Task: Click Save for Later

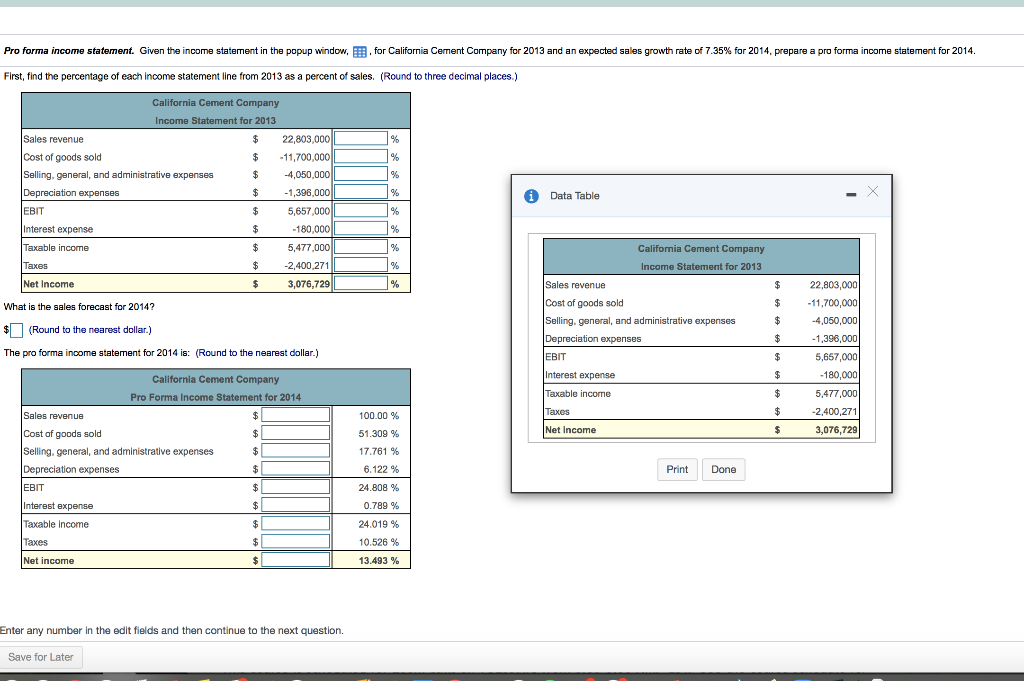Action: tap(41, 657)
